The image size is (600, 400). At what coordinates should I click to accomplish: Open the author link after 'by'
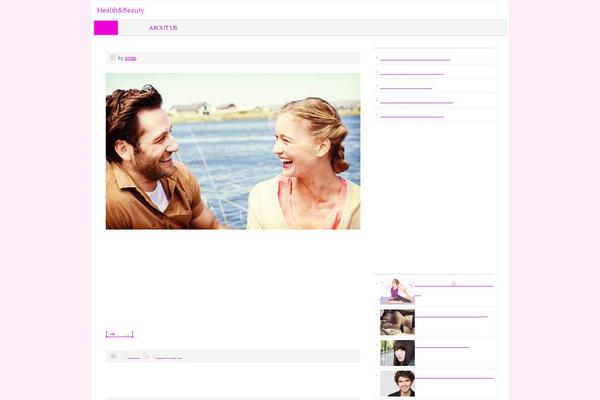(x=130, y=58)
